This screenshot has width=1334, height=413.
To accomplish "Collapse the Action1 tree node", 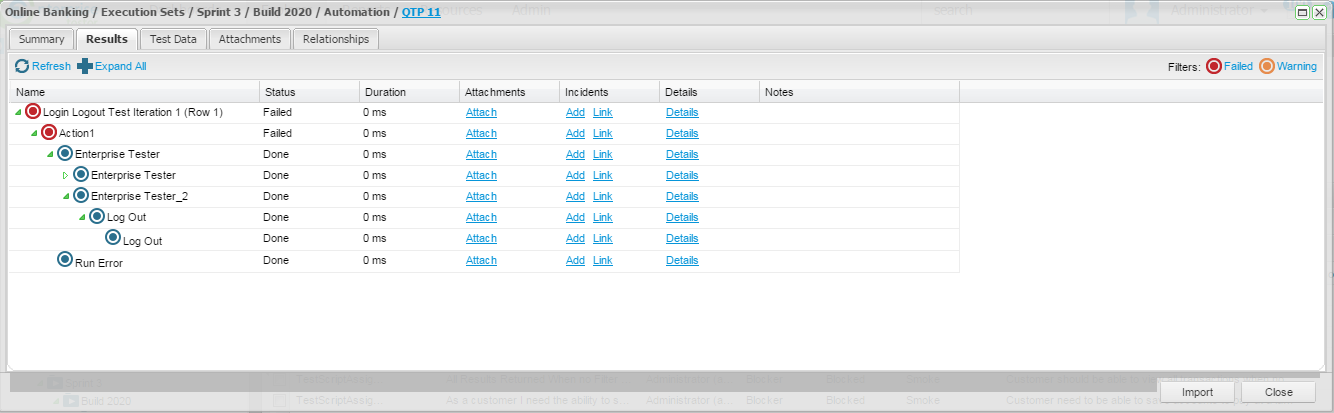I will tap(34, 134).
